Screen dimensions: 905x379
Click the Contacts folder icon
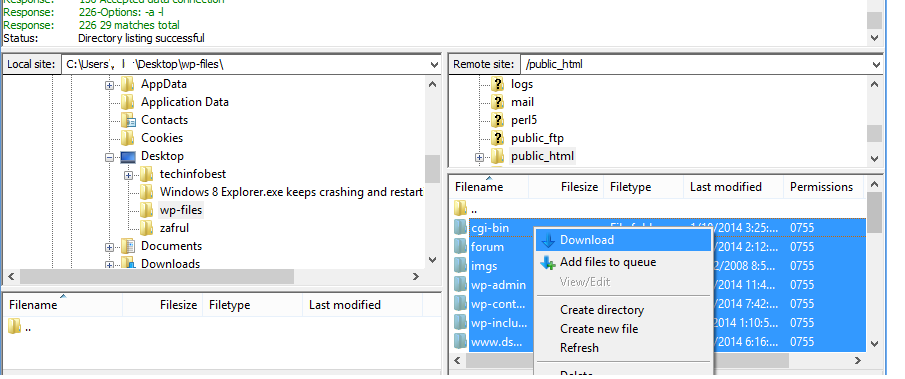[128, 120]
